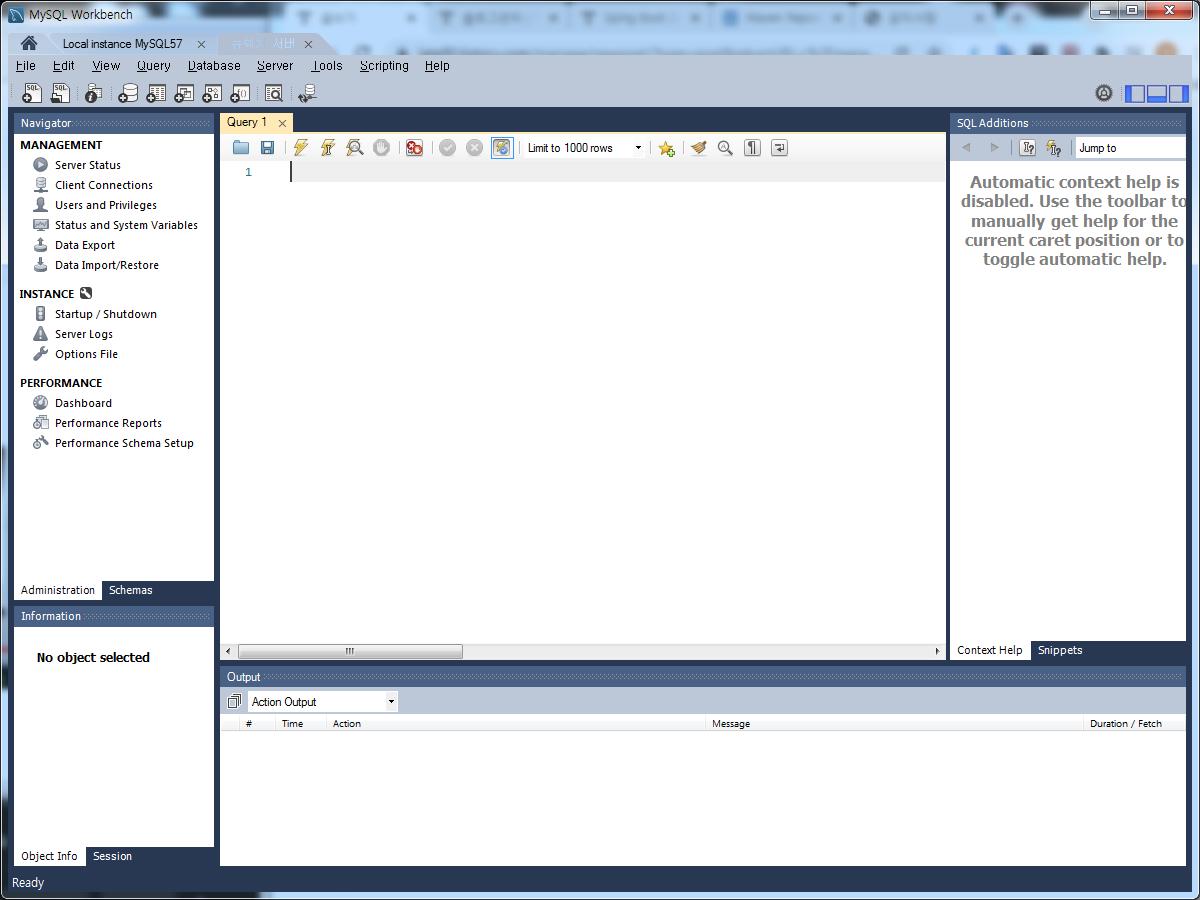
Task: Execute statement under the cursor
Action: [x=327, y=148]
